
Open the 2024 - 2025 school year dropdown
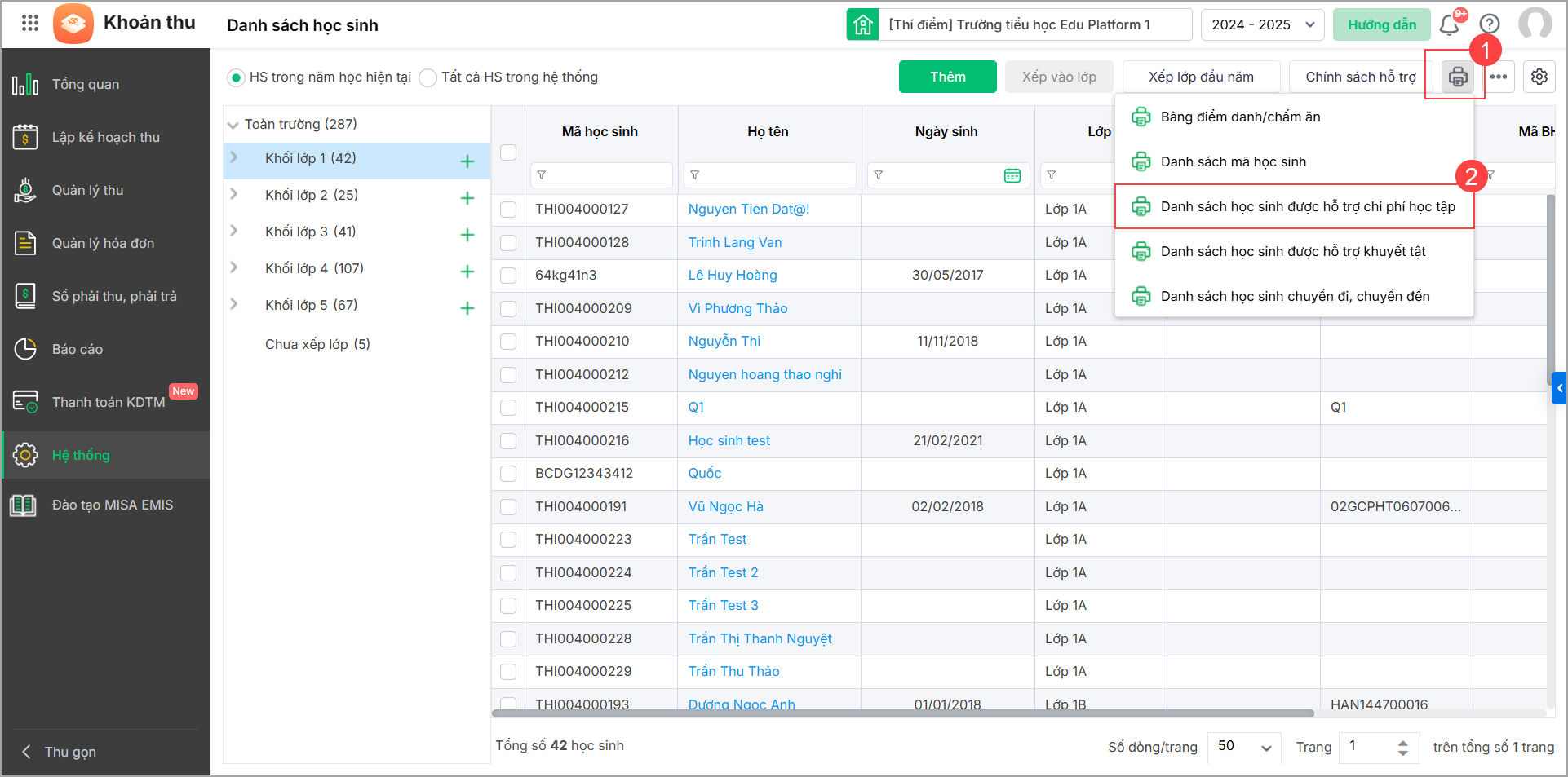(1261, 24)
